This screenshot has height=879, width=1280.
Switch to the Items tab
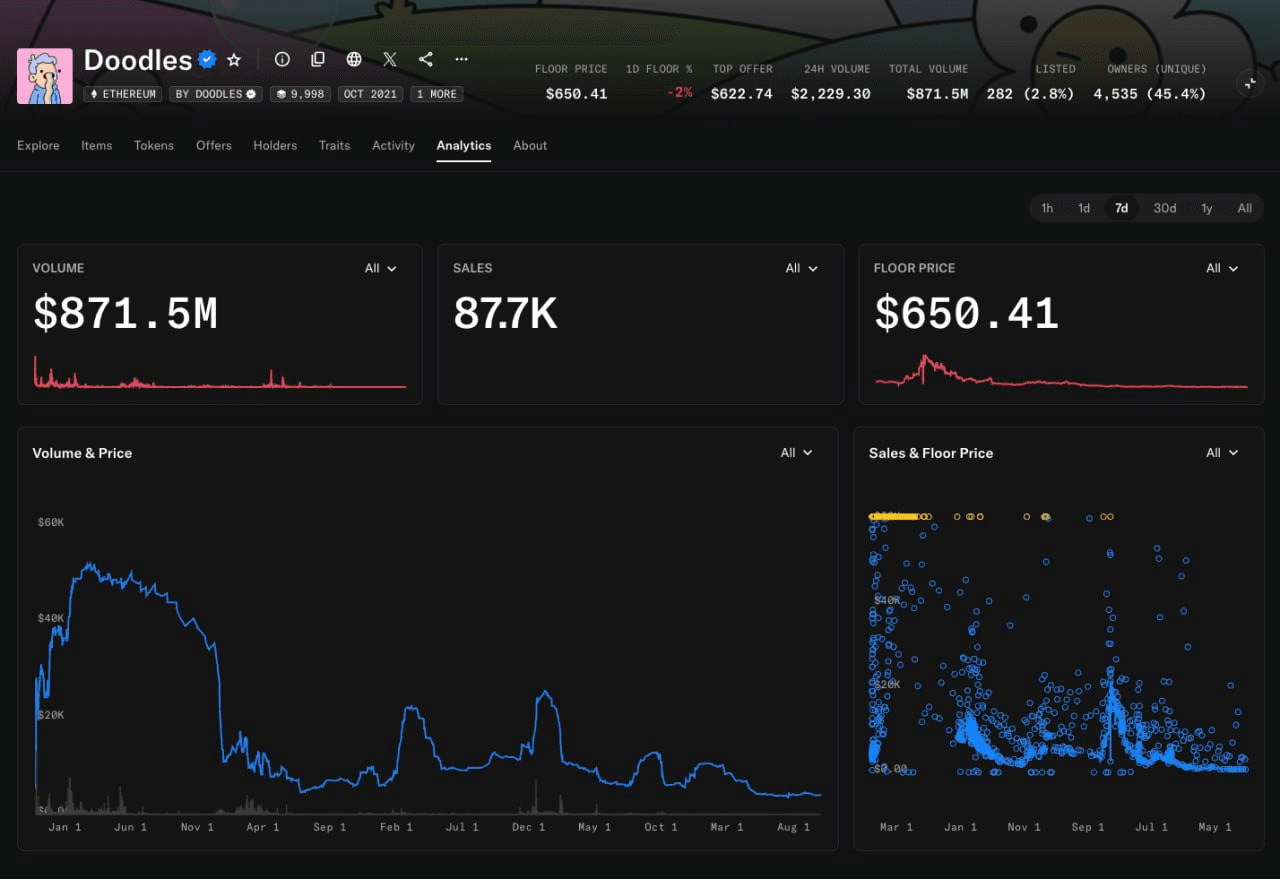97,145
